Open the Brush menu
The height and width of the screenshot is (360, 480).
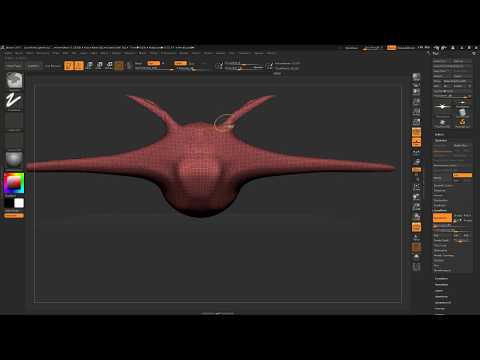point(19,53)
